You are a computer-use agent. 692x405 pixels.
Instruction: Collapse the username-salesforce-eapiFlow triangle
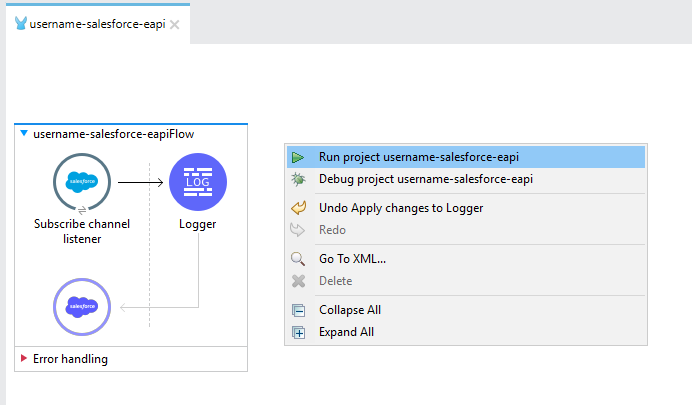pyautogui.click(x=24, y=133)
